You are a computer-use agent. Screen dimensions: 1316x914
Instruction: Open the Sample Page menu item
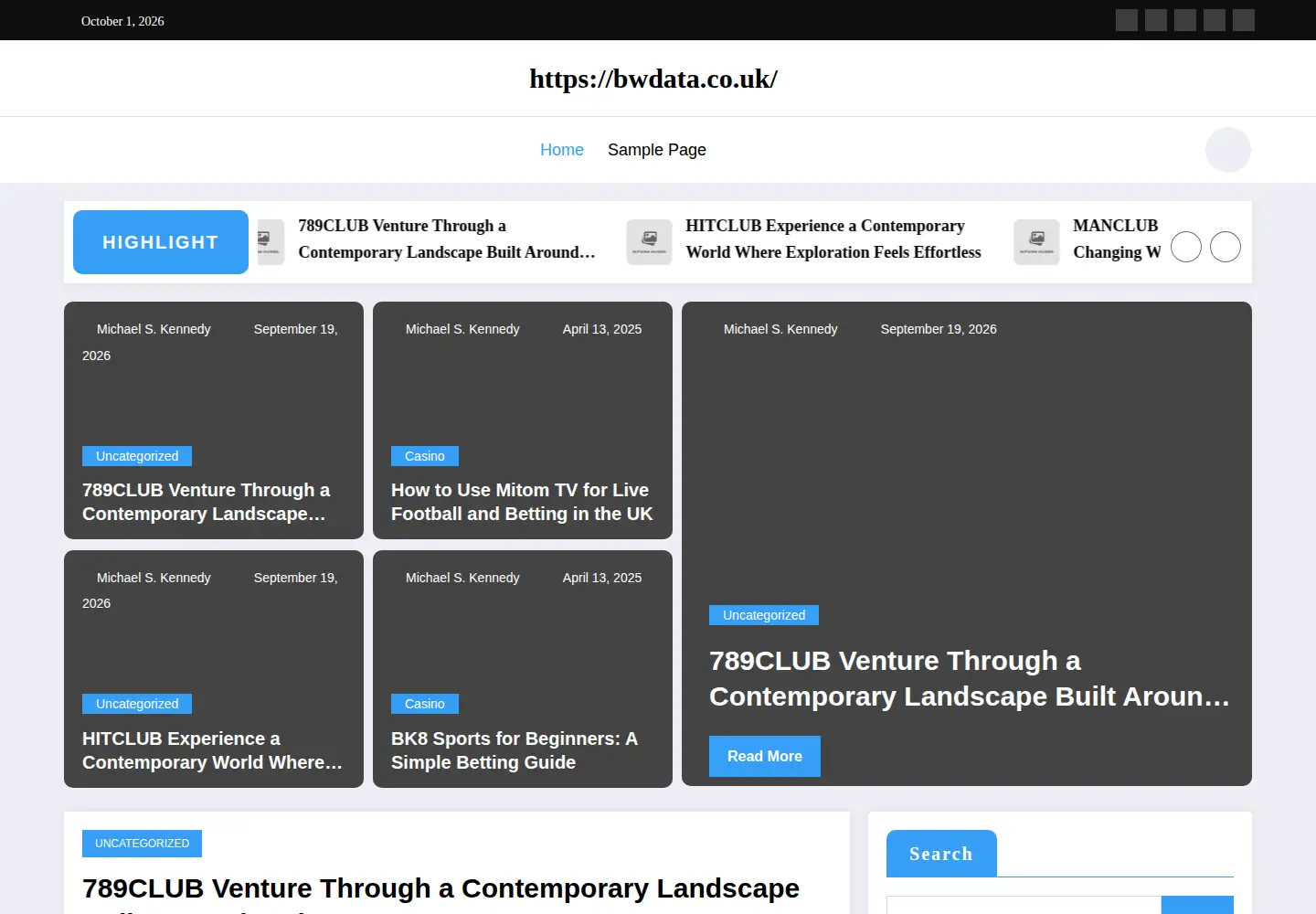point(657,150)
